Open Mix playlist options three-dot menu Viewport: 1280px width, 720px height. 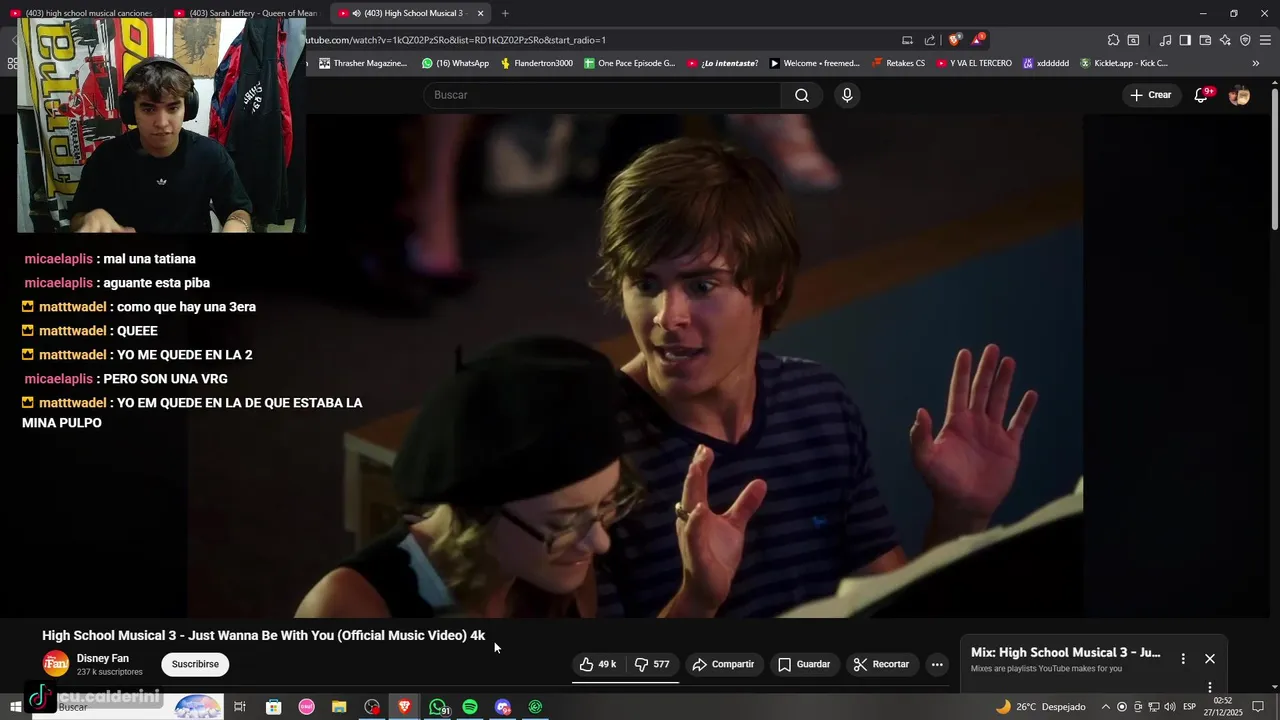point(1183,659)
